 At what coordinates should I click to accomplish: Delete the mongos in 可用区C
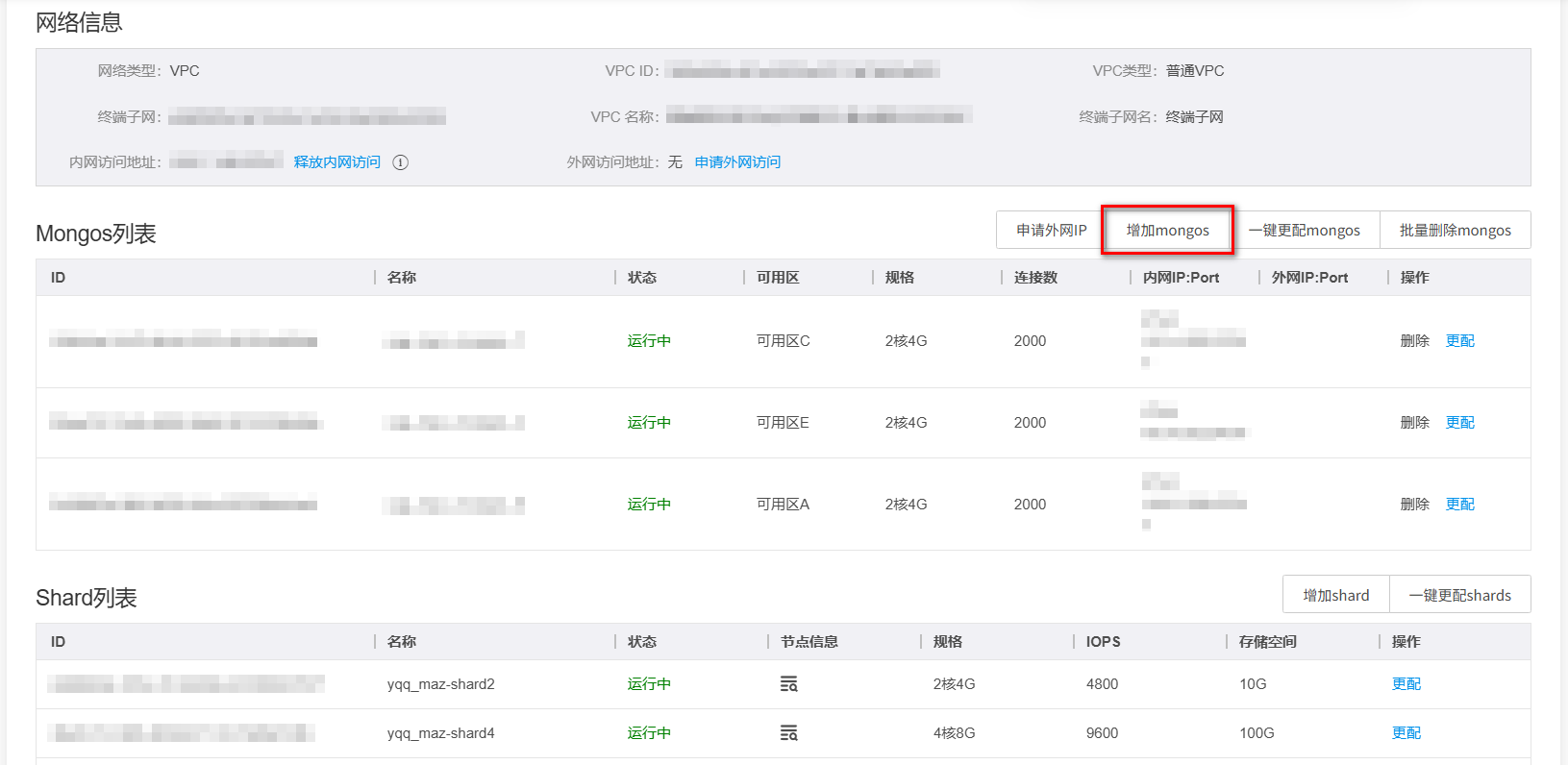pos(1414,341)
